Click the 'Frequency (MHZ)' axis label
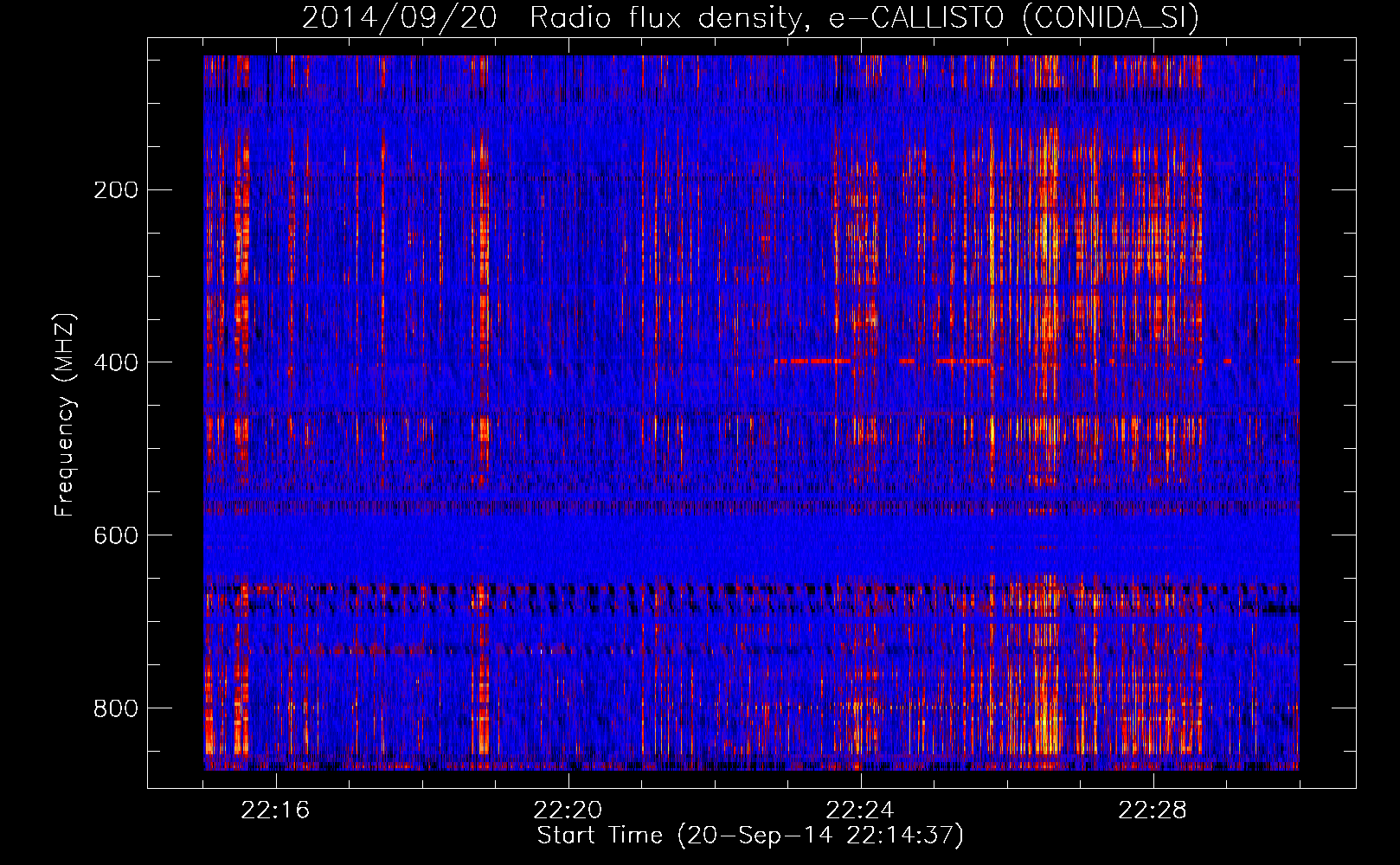 [x=65, y=415]
